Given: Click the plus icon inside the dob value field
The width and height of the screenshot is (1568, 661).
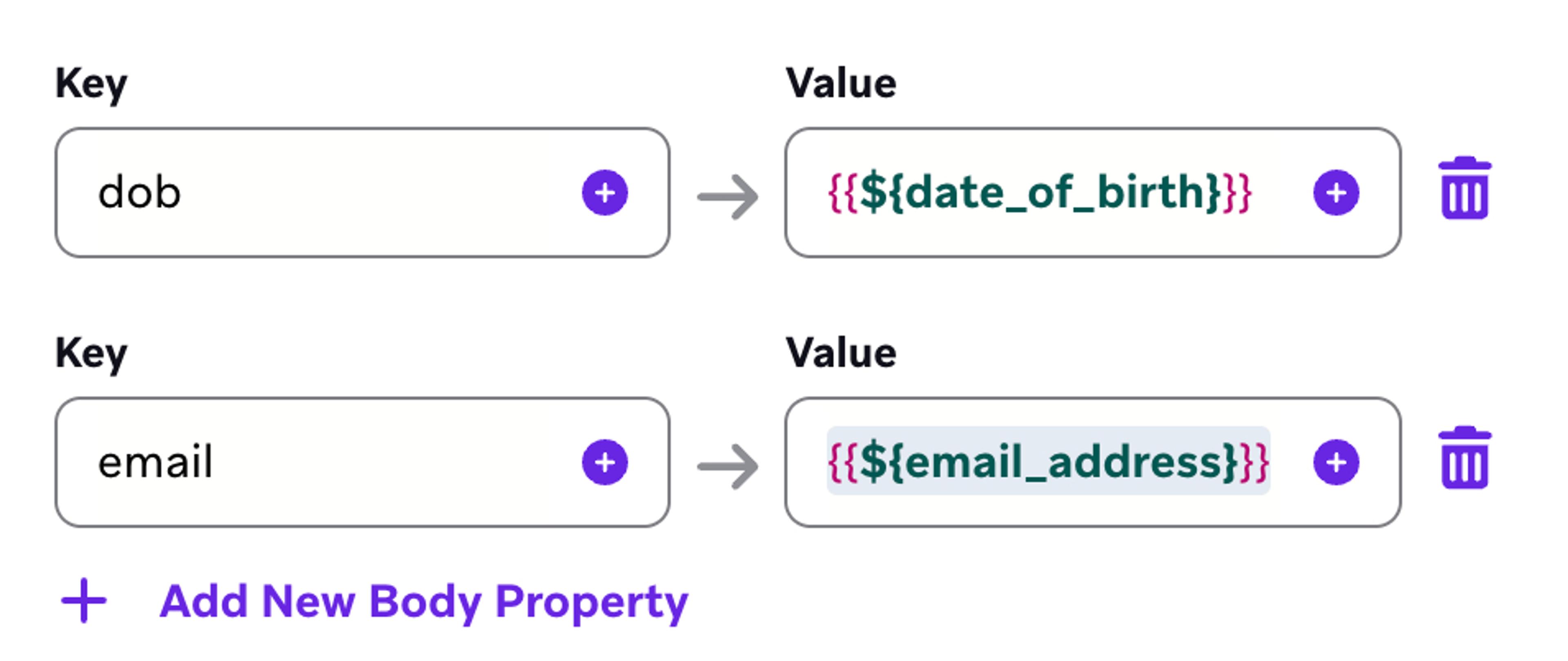Looking at the screenshot, I should click(1337, 192).
